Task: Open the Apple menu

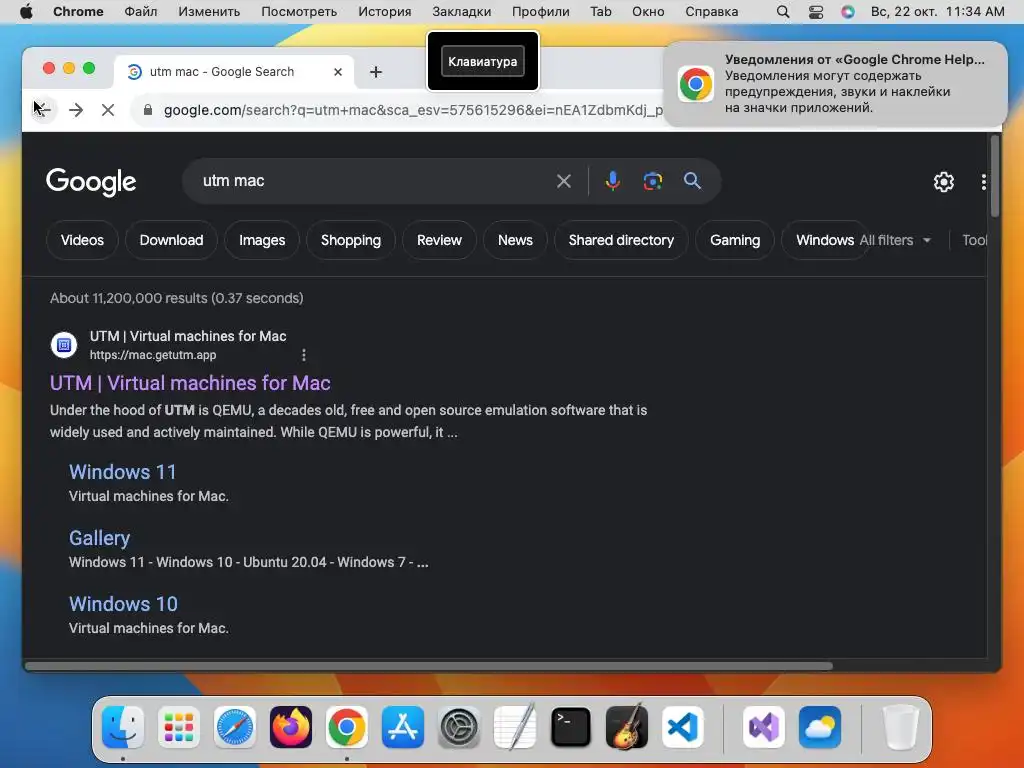Action: (x=26, y=12)
